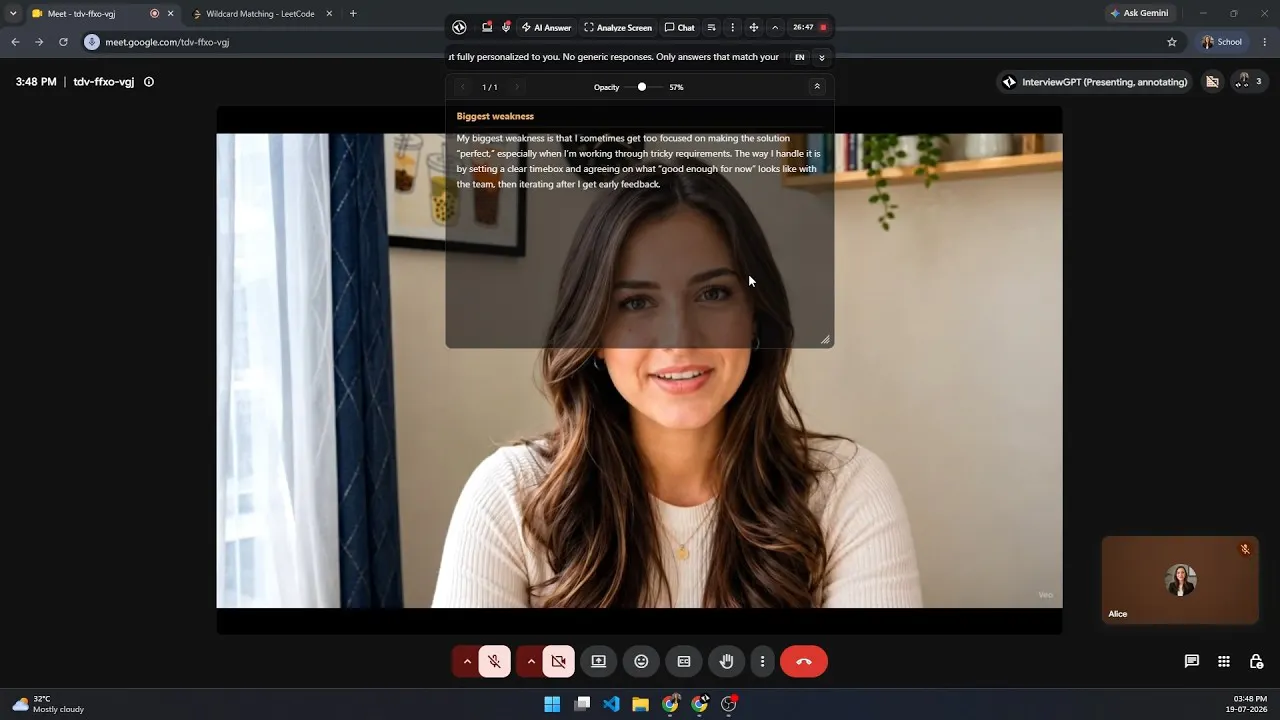Open host controls lock icon
This screenshot has height=720, width=1280.
[1256, 661]
